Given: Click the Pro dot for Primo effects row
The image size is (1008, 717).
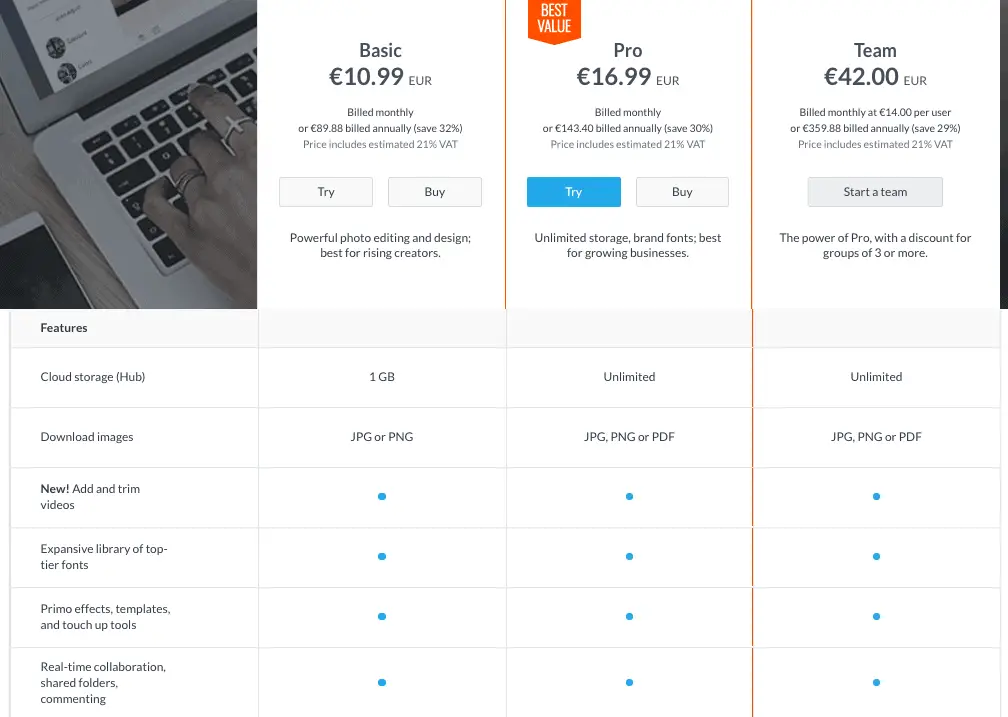Looking at the screenshot, I should (629, 616).
